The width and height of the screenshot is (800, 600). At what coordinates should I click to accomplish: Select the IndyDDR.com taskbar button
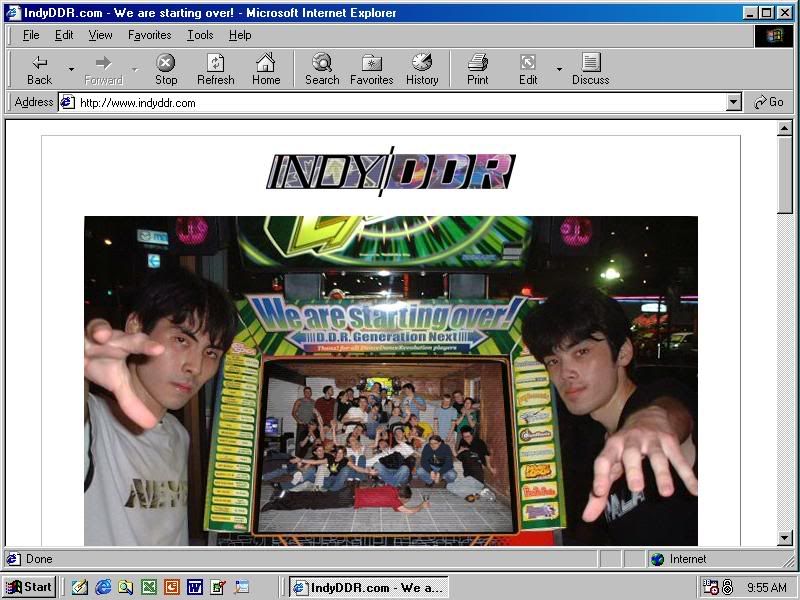369,587
